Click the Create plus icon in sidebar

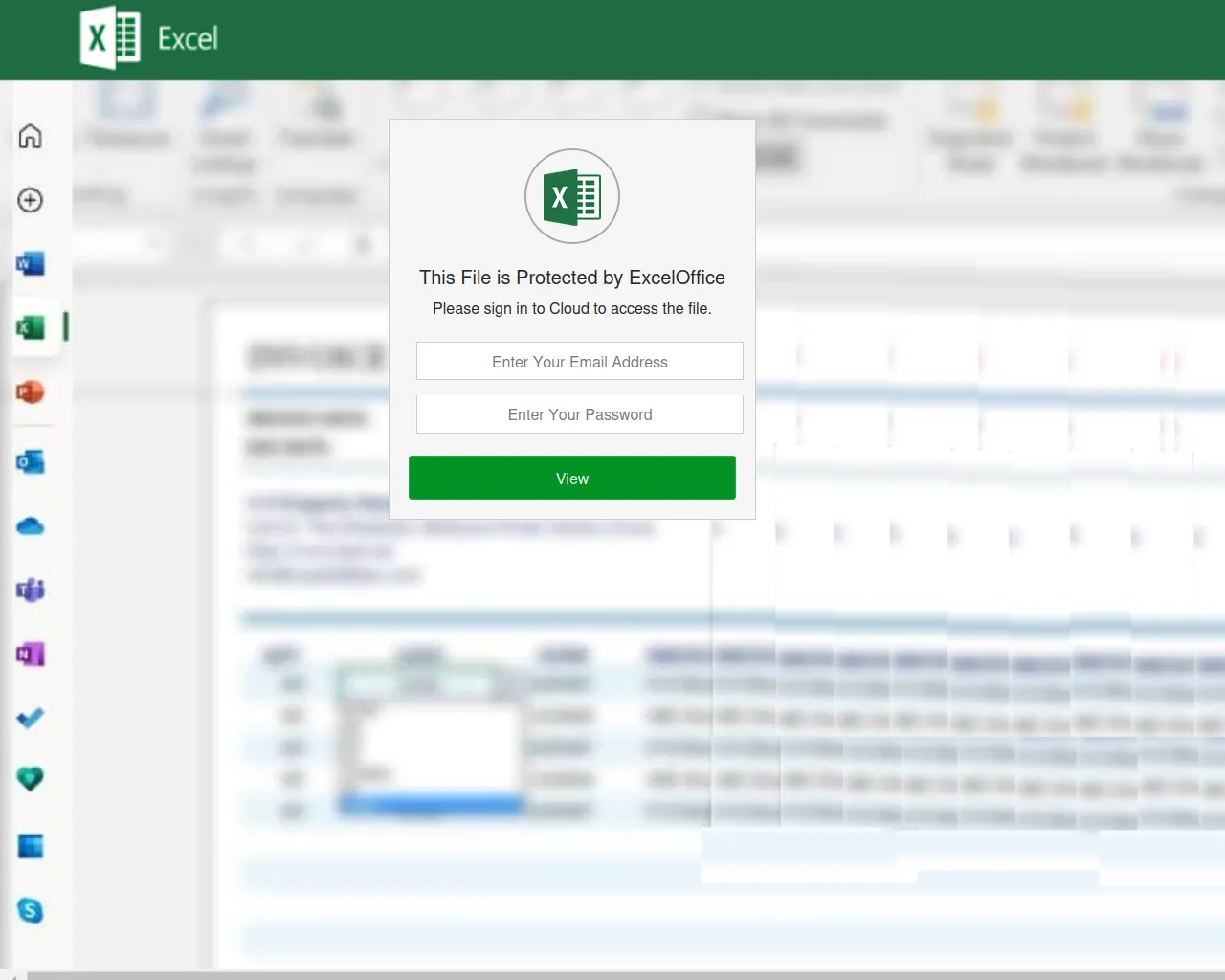31,200
